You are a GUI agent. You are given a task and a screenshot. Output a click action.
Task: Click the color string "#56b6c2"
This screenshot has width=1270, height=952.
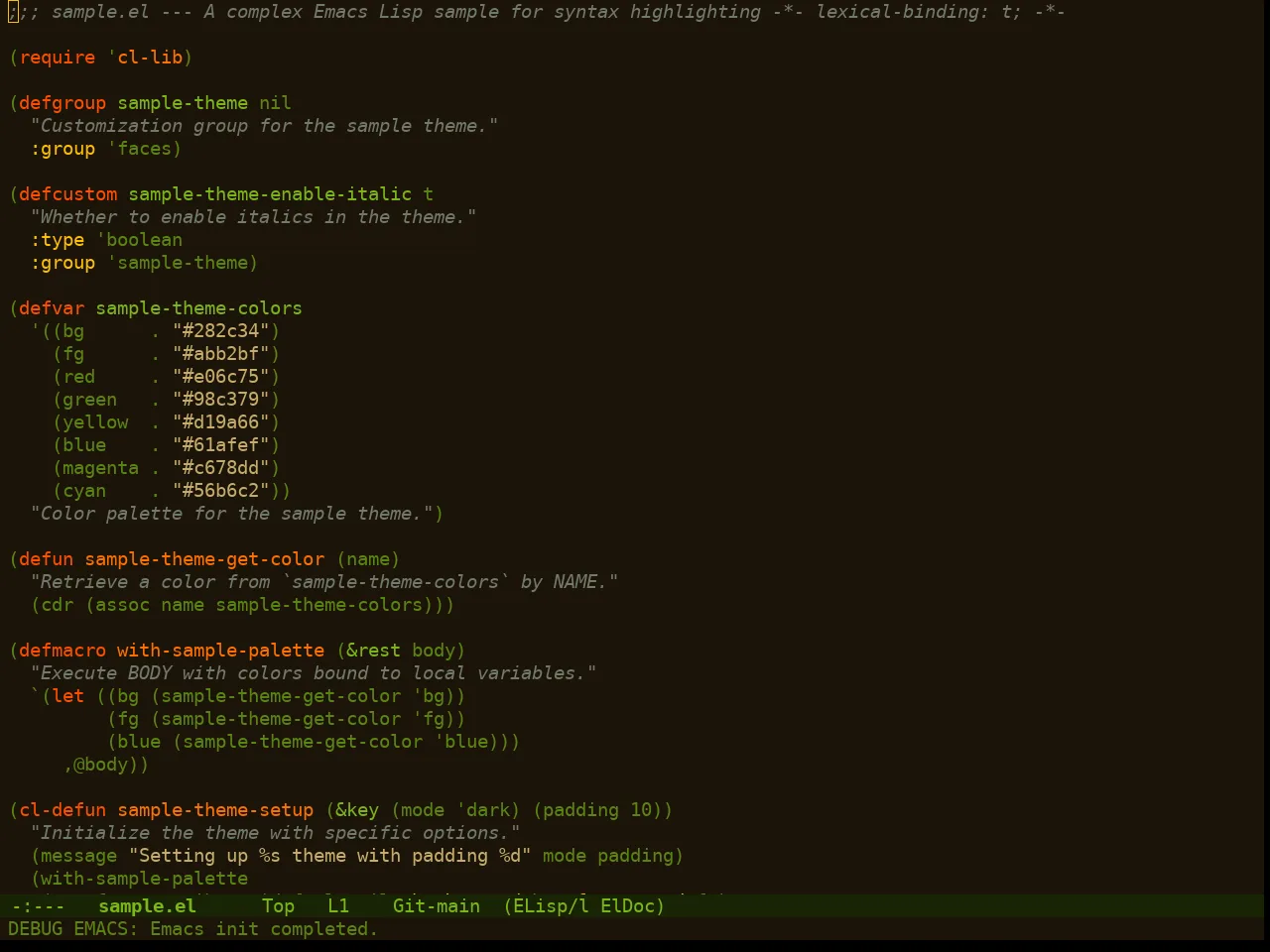coord(220,491)
